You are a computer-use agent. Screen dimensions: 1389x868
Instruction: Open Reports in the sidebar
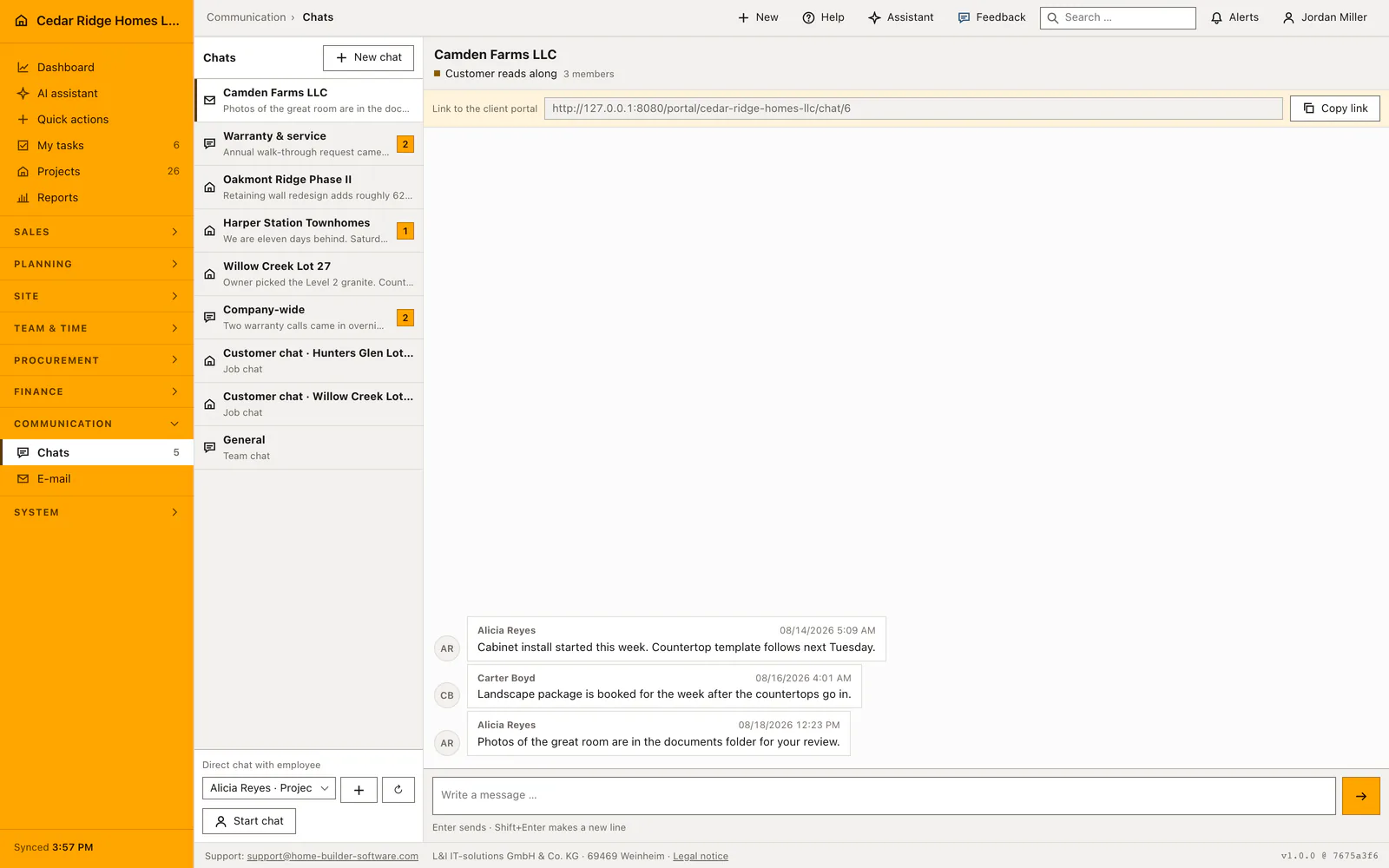96,197
